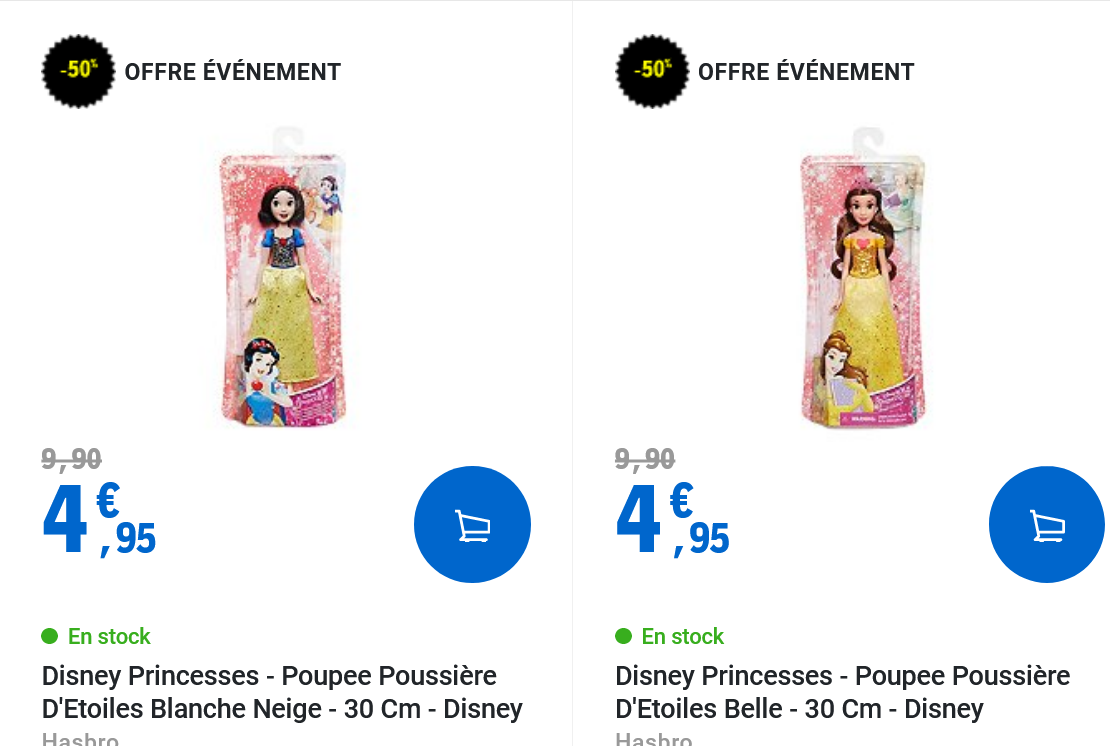
Task: Click the crossed-out 9,90 price on left card
Action: 70,458
